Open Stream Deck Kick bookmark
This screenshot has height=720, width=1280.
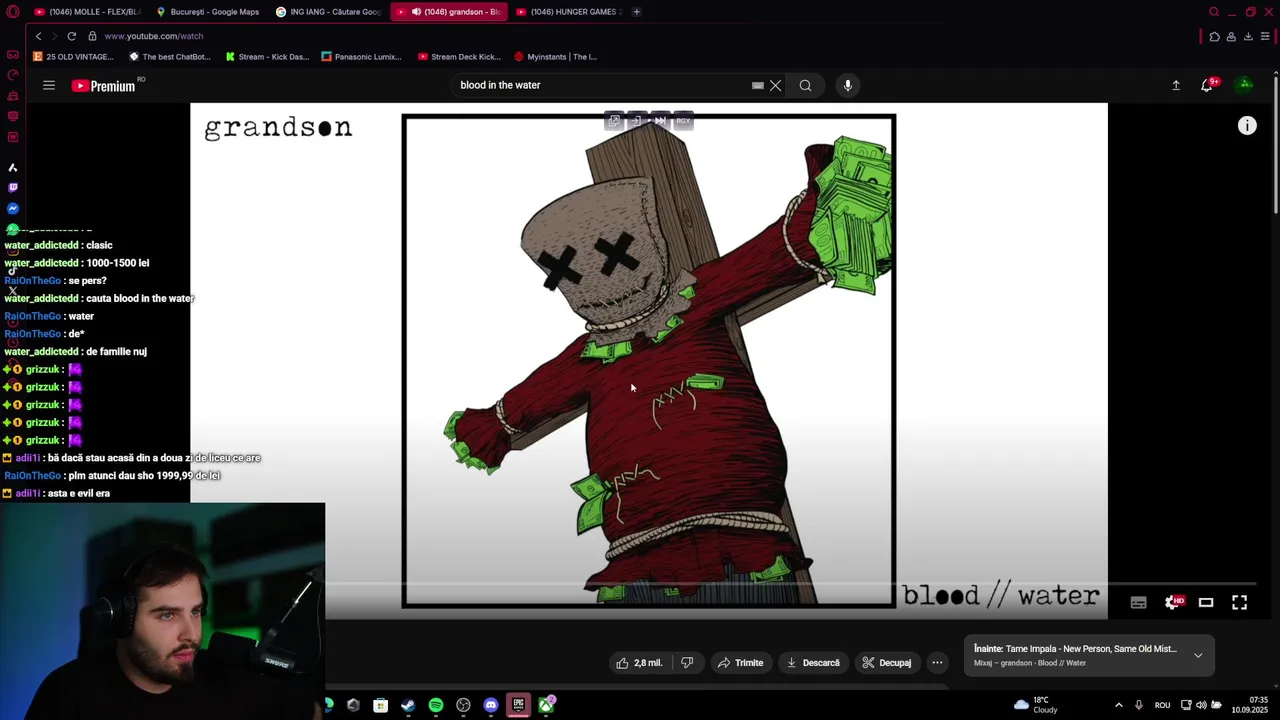(459, 57)
